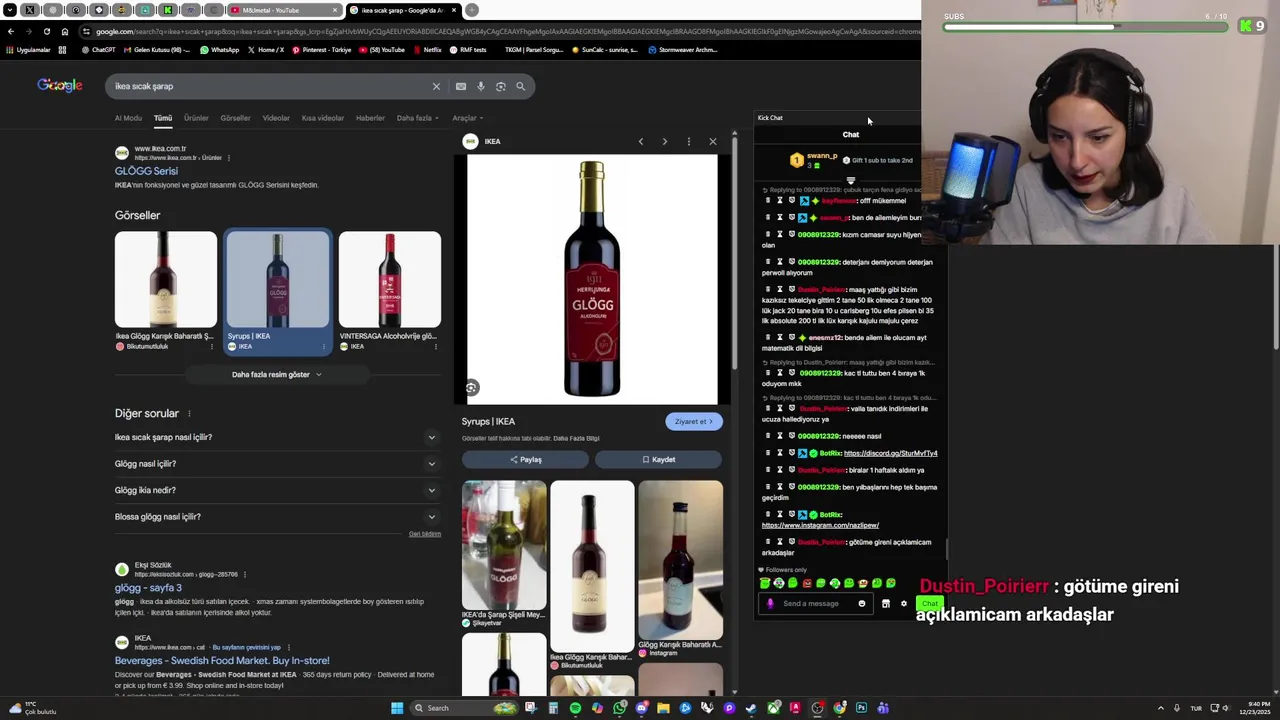This screenshot has width=1280, height=720.
Task: Open ChatGPT bookmark
Action: tap(98, 49)
